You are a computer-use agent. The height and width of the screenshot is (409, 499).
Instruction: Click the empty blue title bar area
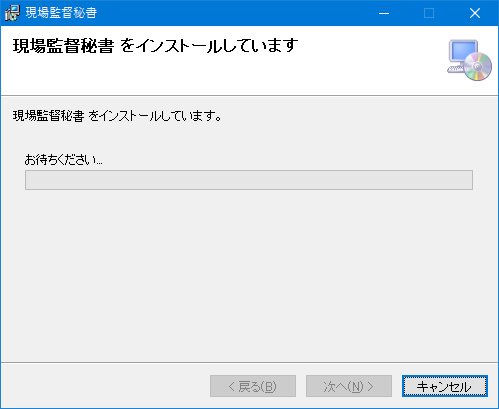[233, 13]
